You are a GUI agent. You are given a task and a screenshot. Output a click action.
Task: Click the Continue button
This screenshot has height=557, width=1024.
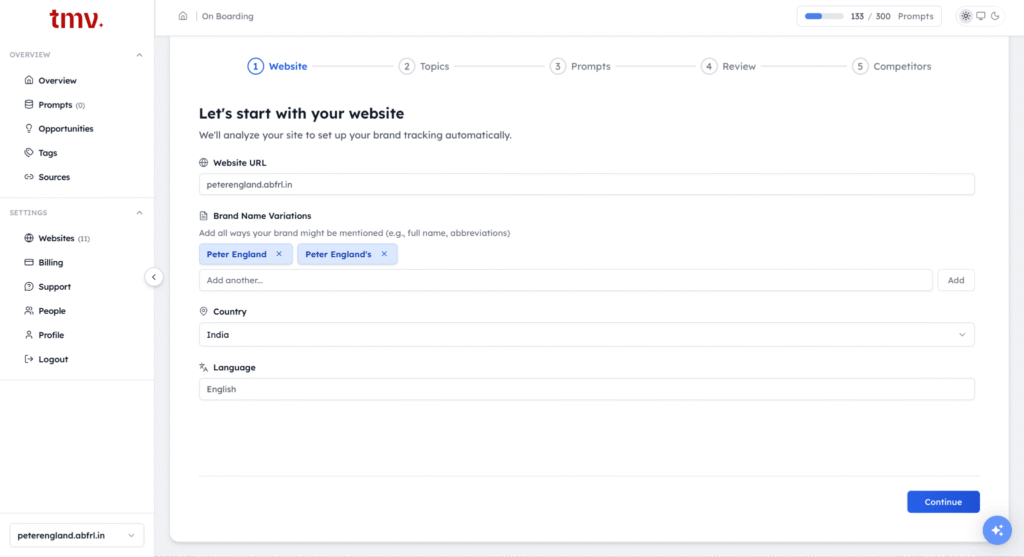pos(943,502)
